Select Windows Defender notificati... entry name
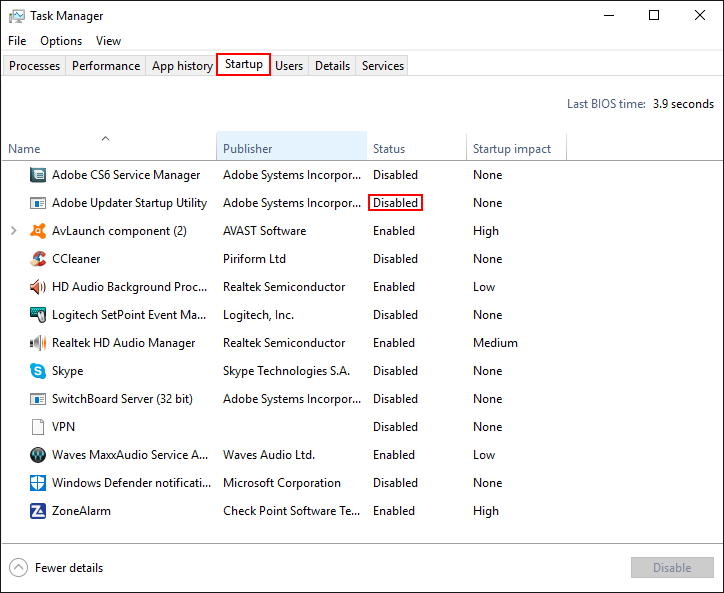This screenshot has height=593, width=724. tap(131, 483)
